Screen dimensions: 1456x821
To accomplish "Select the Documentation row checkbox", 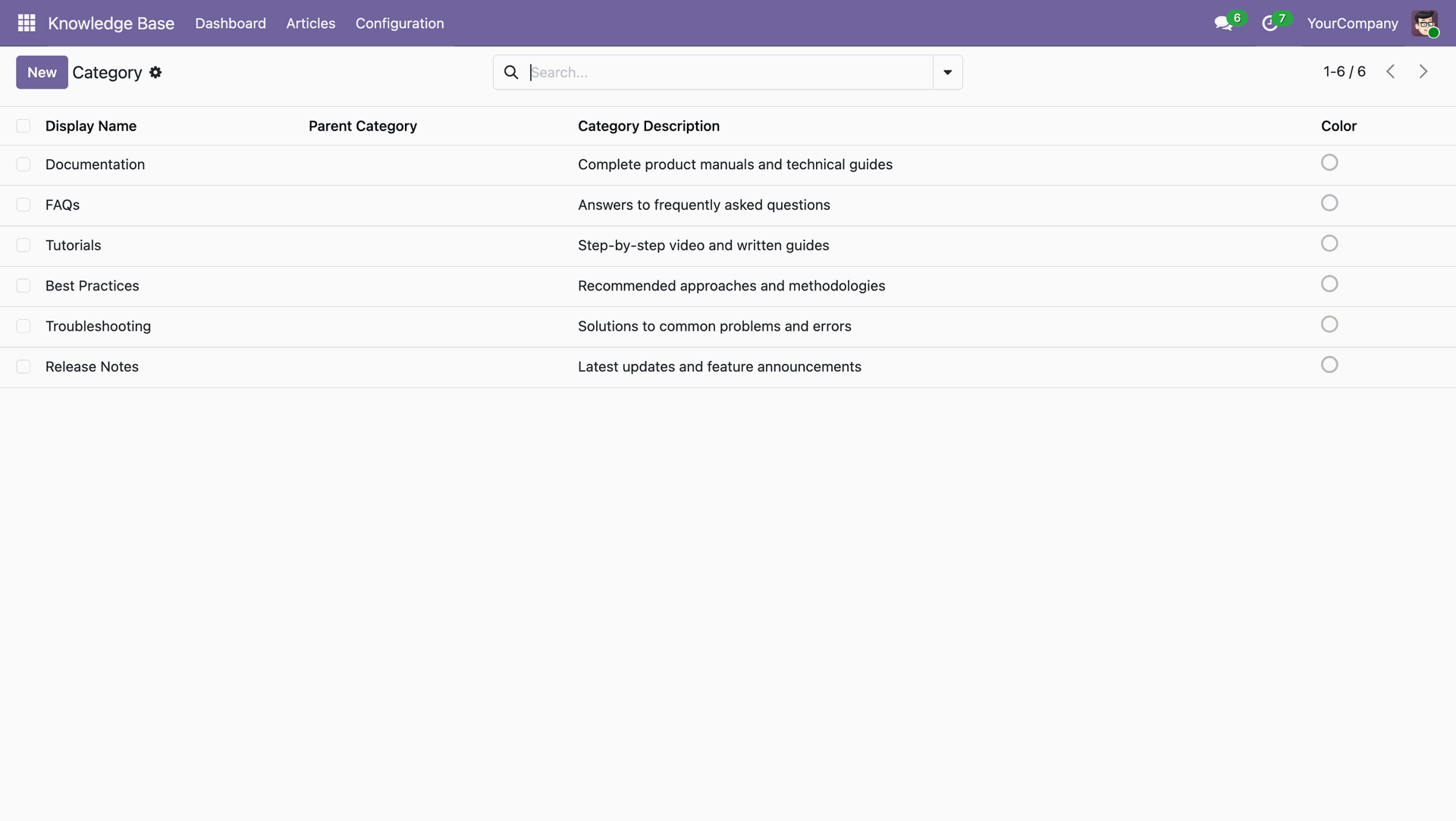I will (24, 165).
